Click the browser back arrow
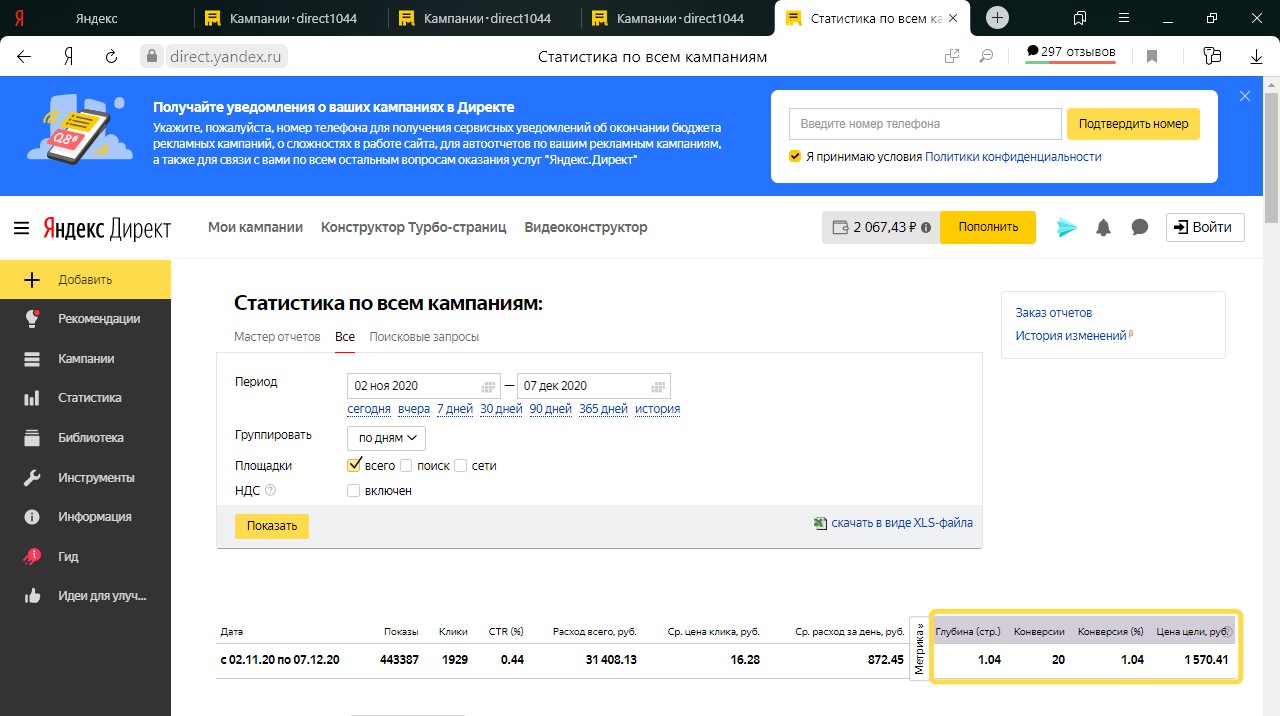The width and height of the screenshot is (1280, 716). (x=24, y=57)
